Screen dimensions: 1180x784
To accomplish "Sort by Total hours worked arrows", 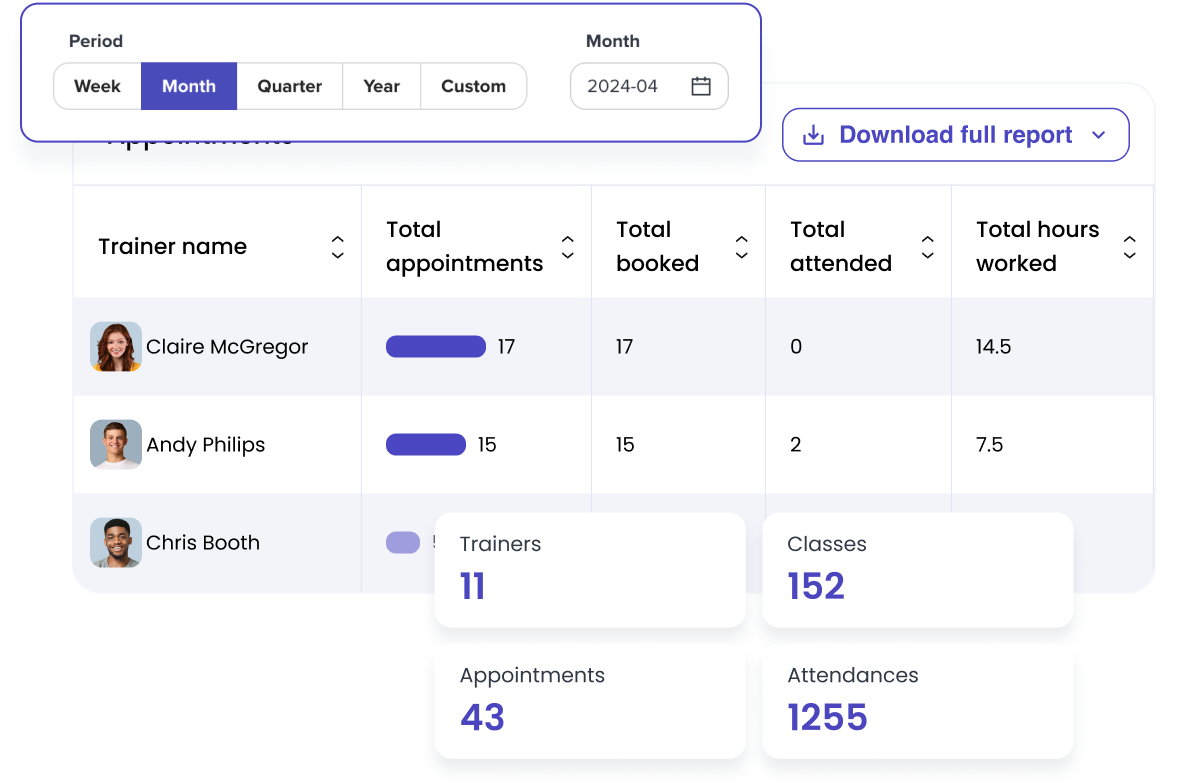I will pos(1130,247).
